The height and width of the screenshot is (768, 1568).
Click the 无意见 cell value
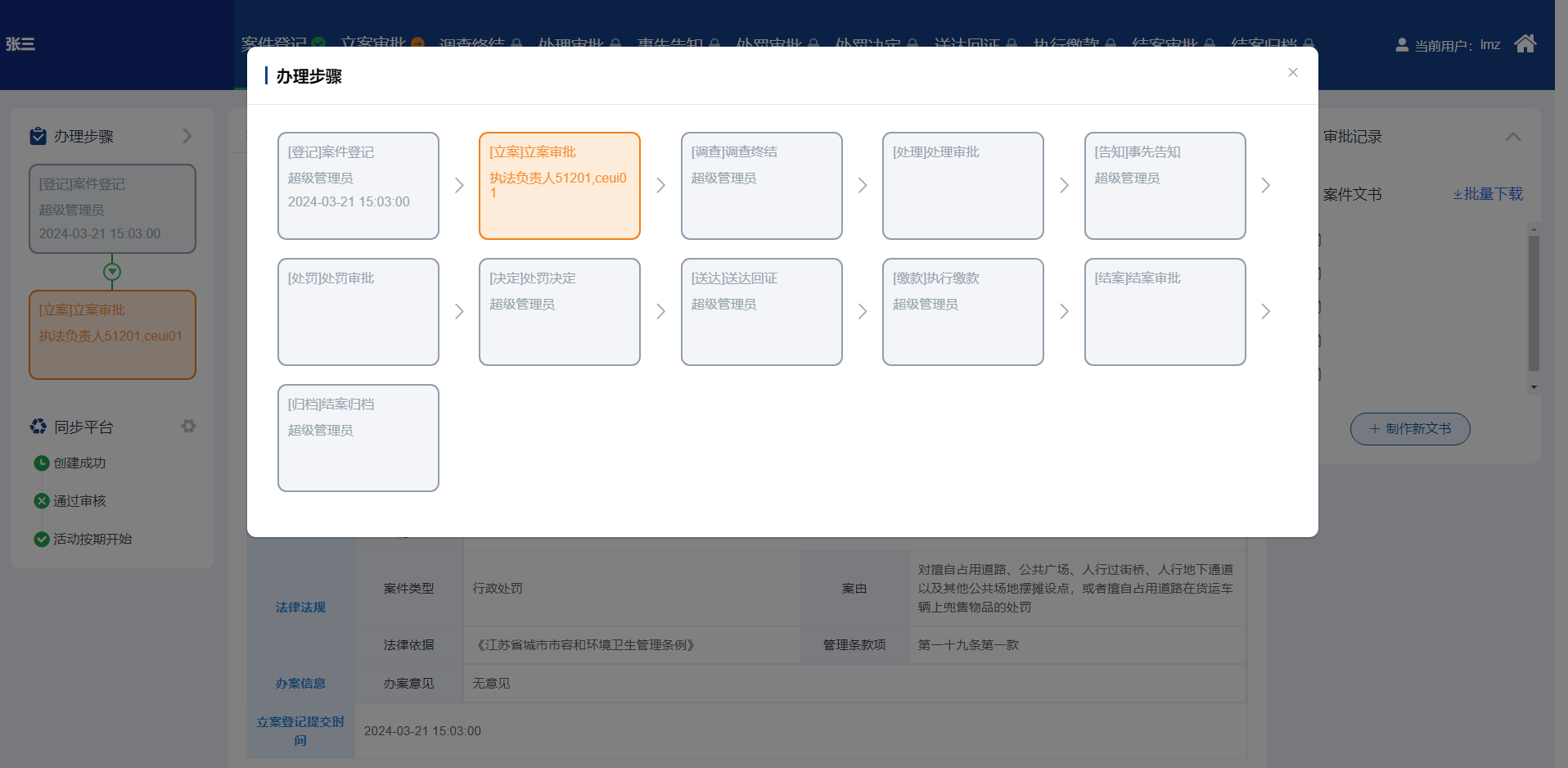tap(491, 684)
